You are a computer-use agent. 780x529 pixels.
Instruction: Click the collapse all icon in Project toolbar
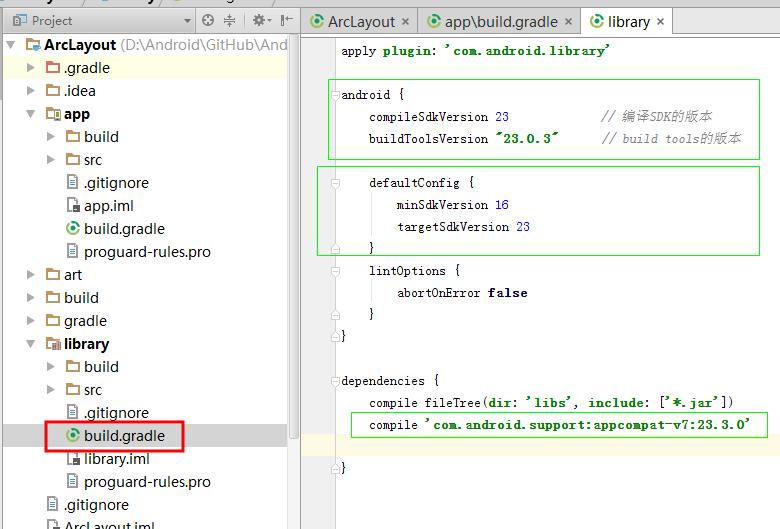229,20
